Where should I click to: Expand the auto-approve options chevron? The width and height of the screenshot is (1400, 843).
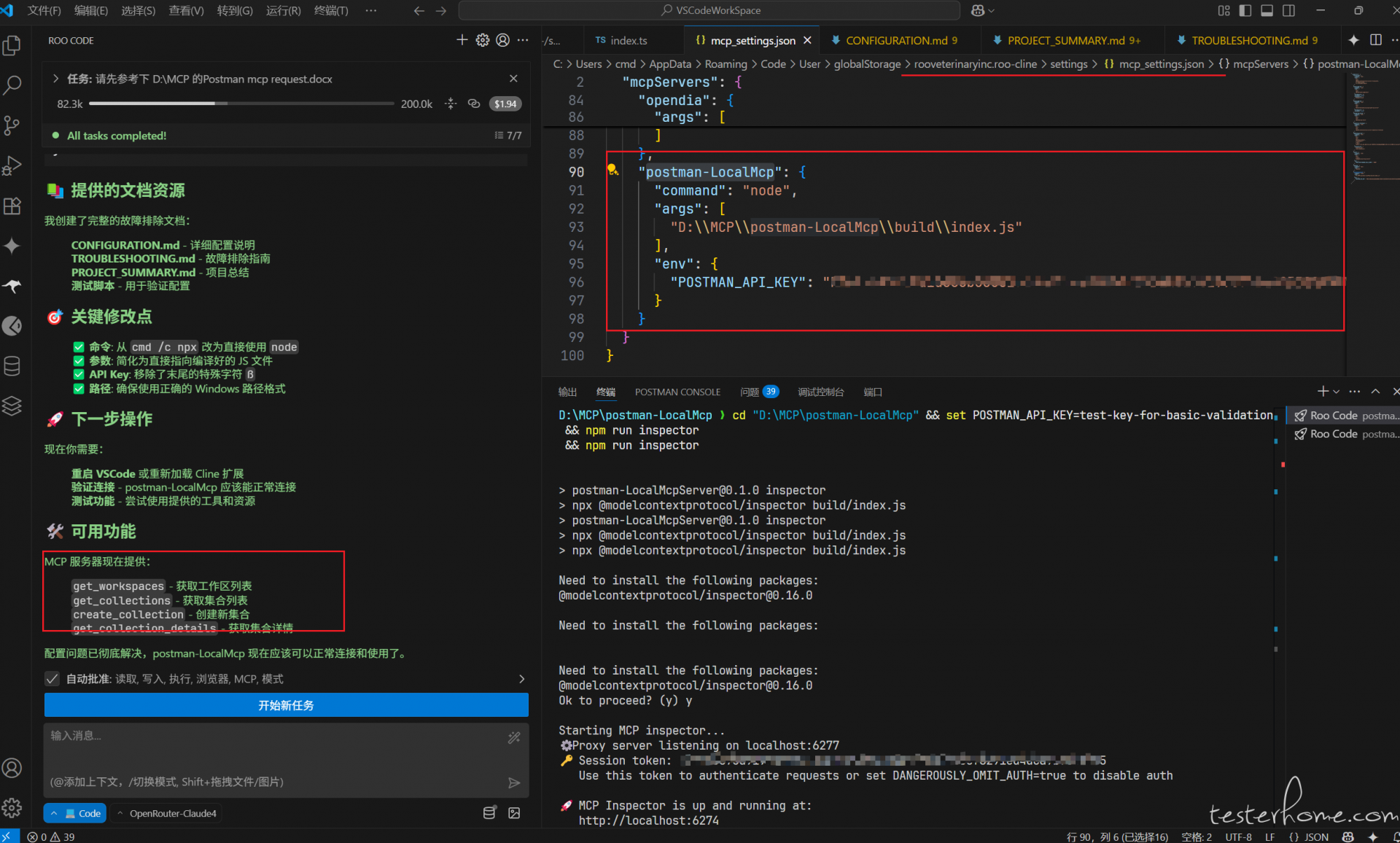click(x=521, y=679)
